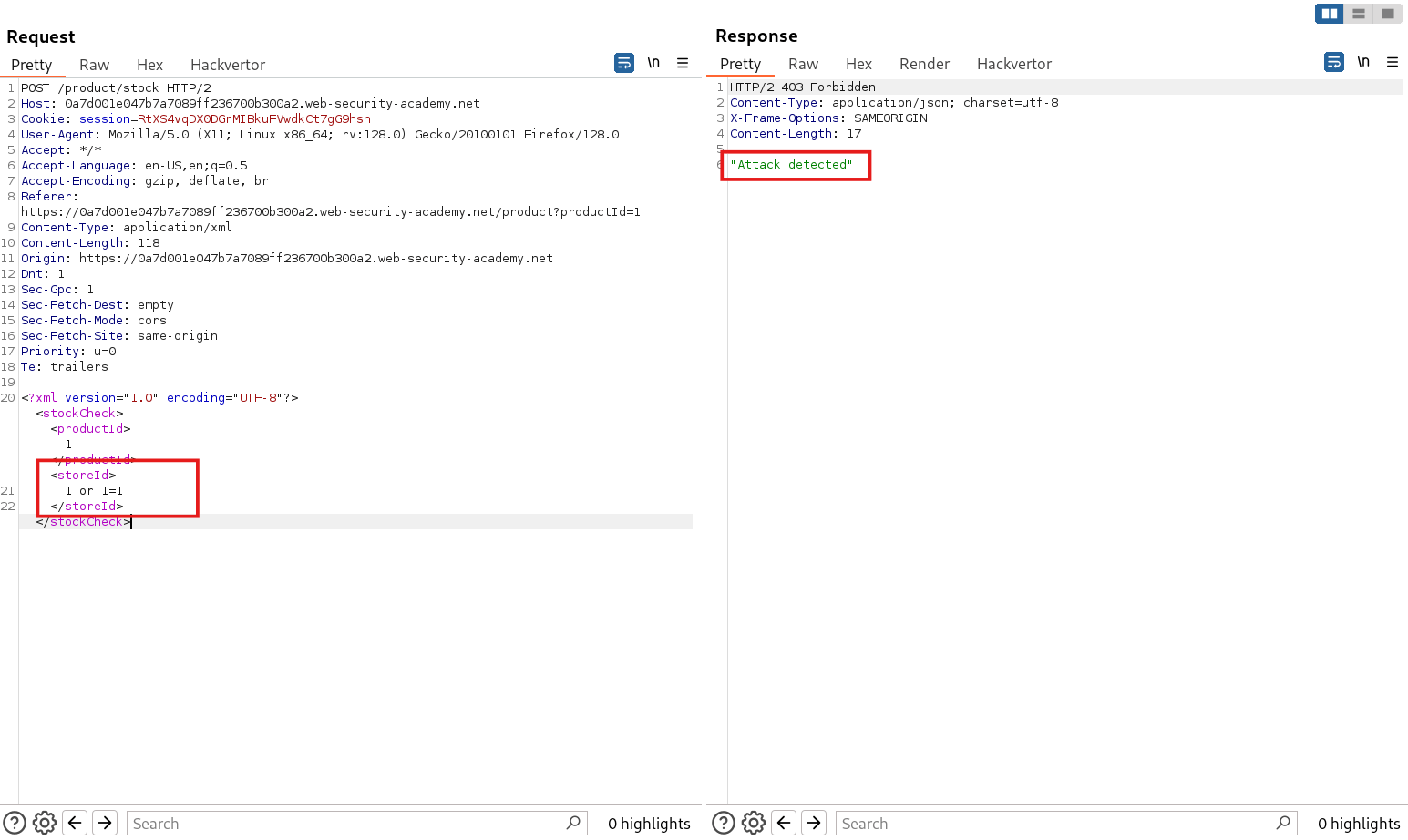Screen dimensions: 1408x840
Task: Click the 'Attack detected' response body
Action: coord(791,164)
